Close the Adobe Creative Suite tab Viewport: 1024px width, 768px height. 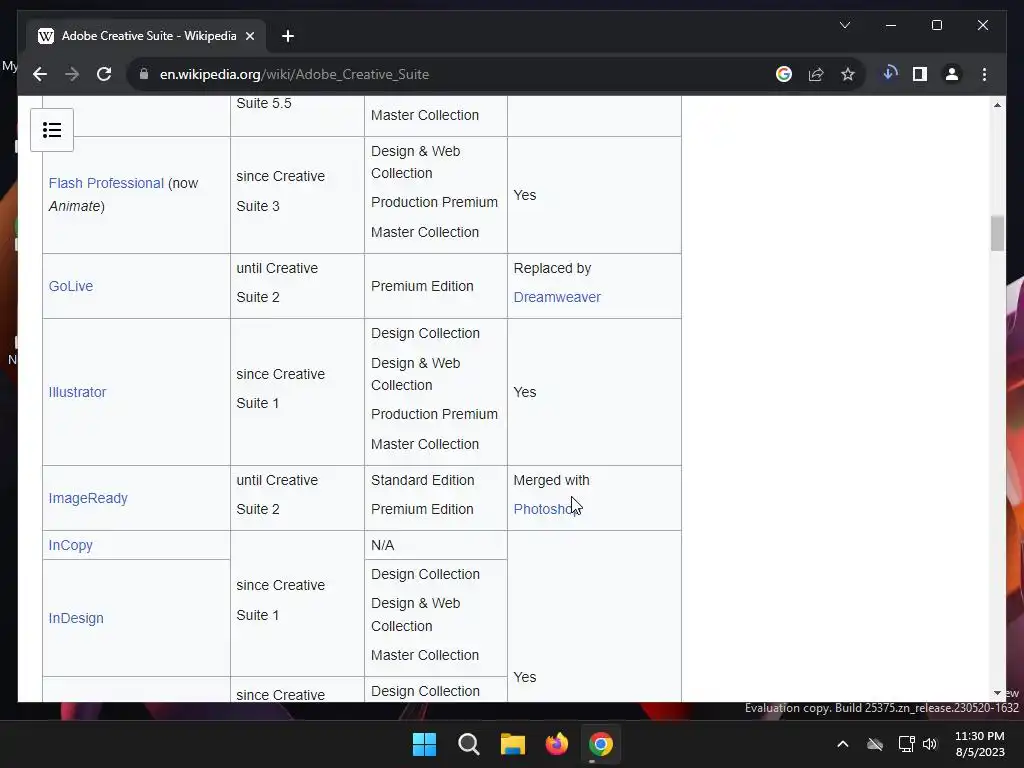249,36
